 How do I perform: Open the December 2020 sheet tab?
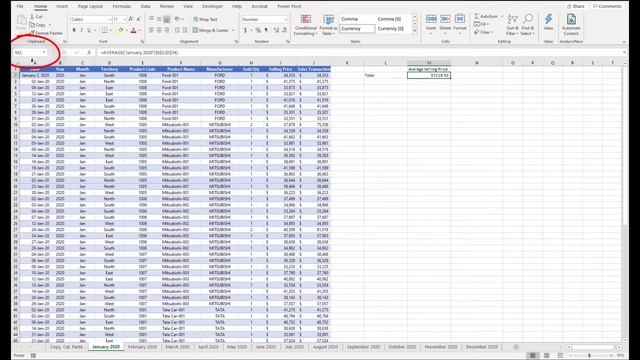point(482,347)
